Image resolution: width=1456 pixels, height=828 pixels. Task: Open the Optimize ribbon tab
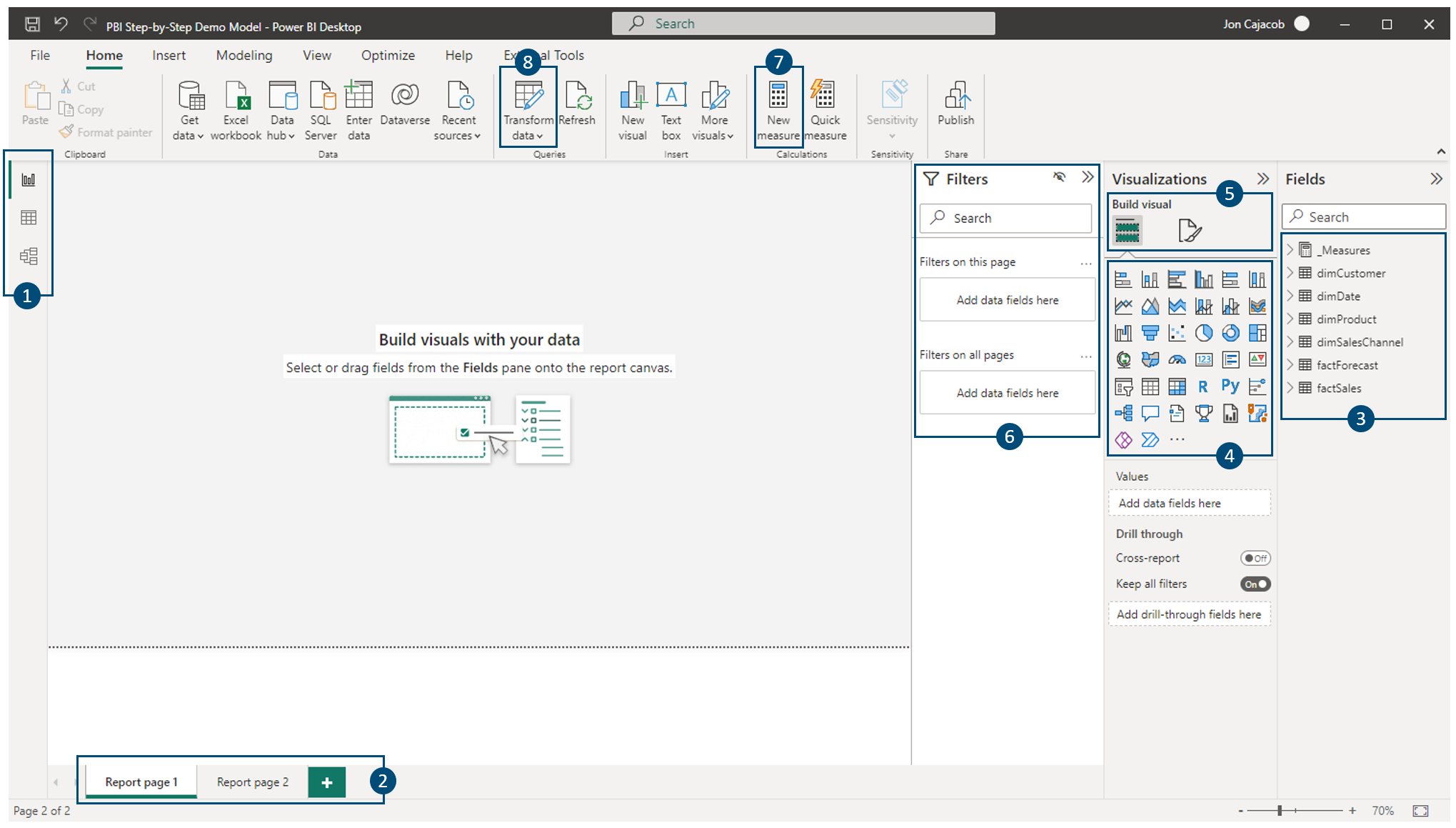coord(388,55)
